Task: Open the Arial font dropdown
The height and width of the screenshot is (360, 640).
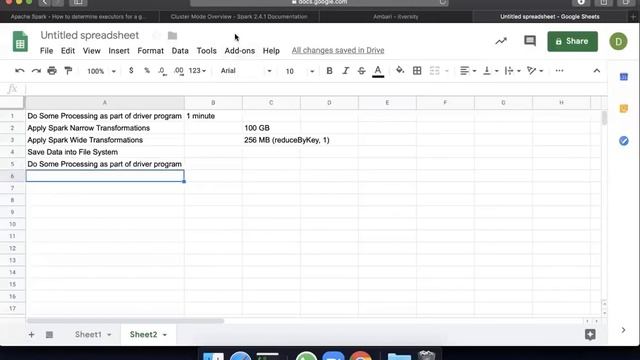Action: pos(246,71)
